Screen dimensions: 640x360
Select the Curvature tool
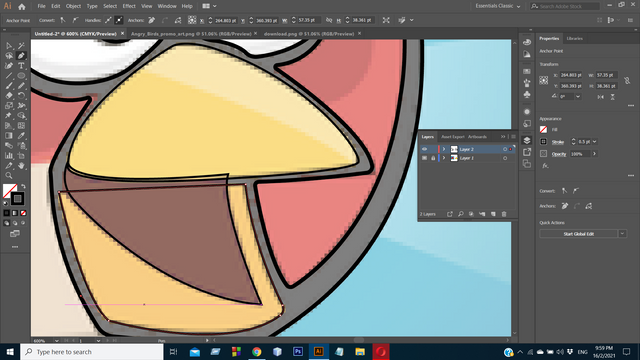click(x=9, y=66)
